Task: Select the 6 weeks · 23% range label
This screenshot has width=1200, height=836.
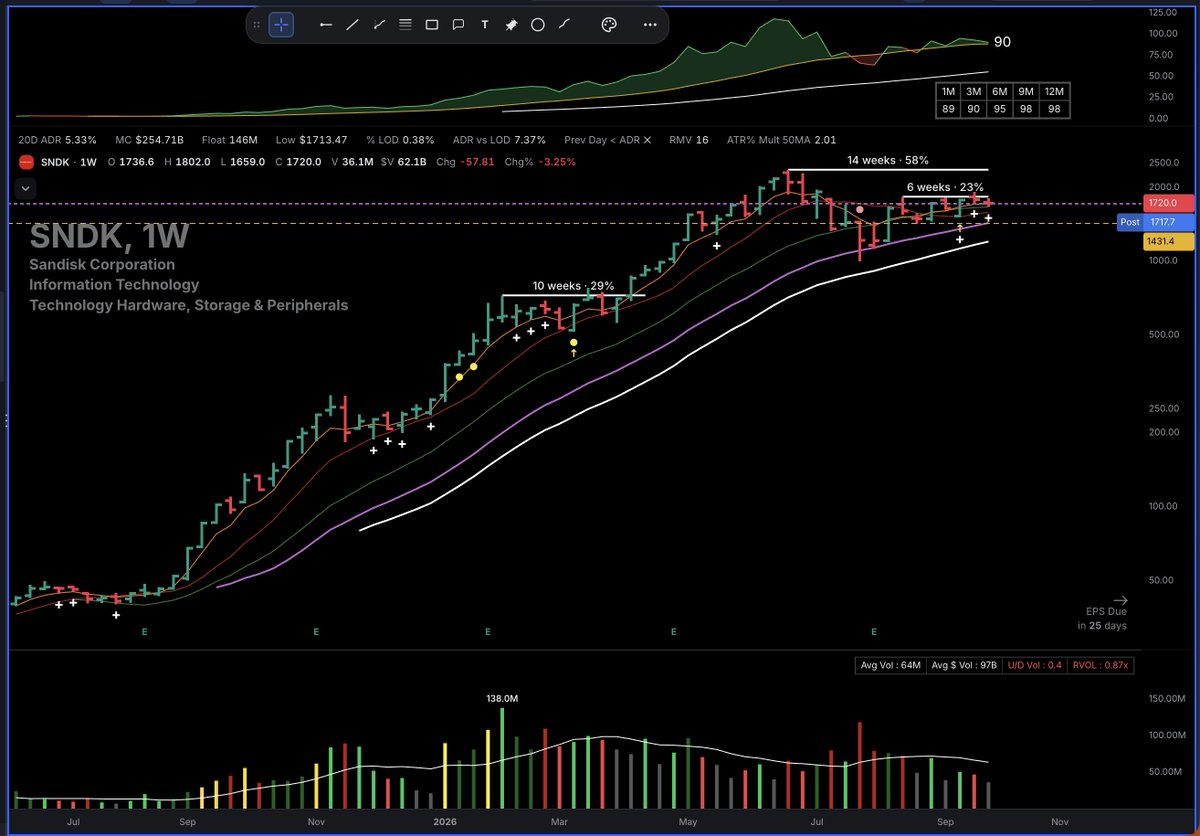Action: click(946, 187)
